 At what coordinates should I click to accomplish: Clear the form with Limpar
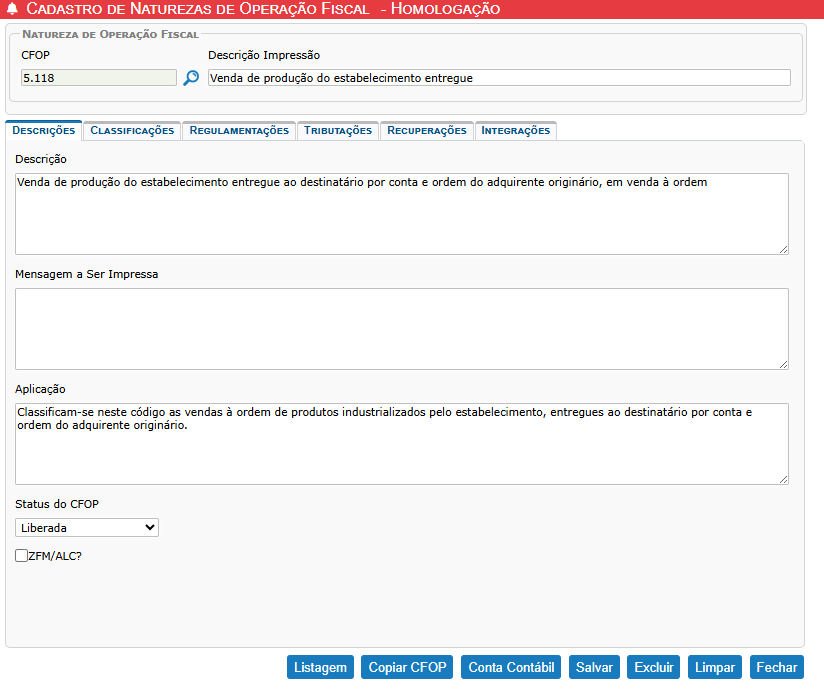(x=714, y=668)
